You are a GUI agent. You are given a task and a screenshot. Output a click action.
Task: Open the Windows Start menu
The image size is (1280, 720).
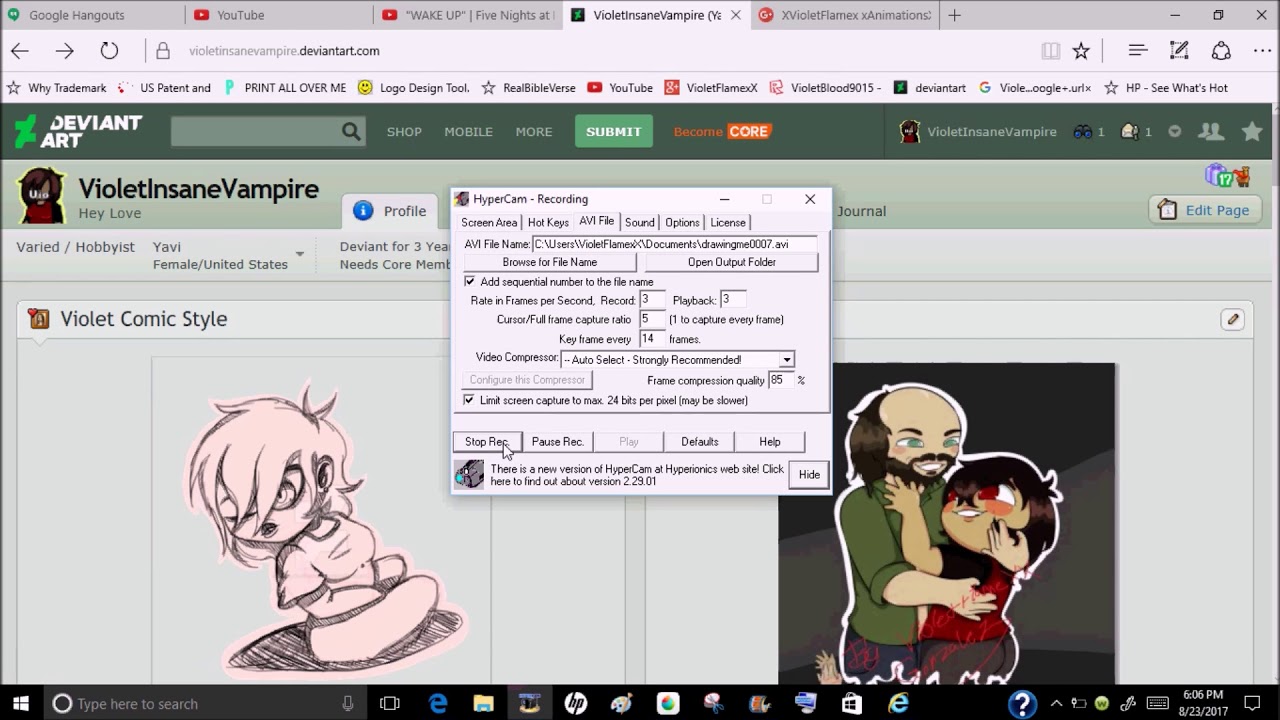point(20,704)
